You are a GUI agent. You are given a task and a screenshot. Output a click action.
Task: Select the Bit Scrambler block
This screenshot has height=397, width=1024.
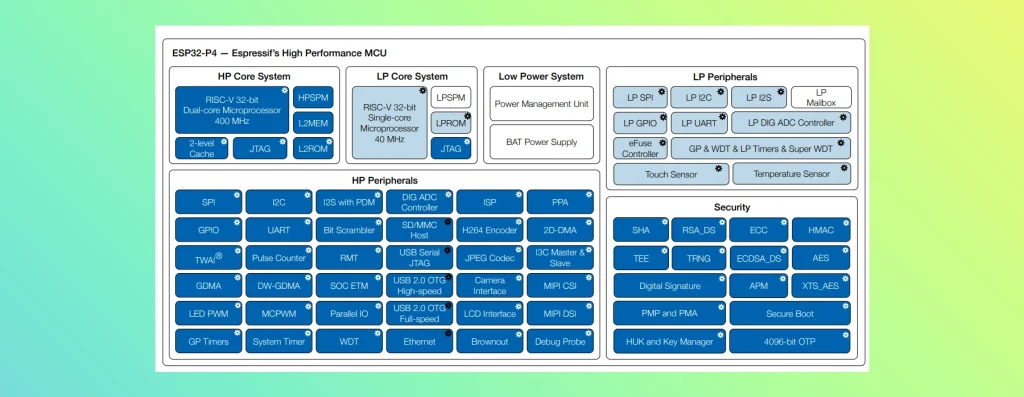(x=349, y=230)
